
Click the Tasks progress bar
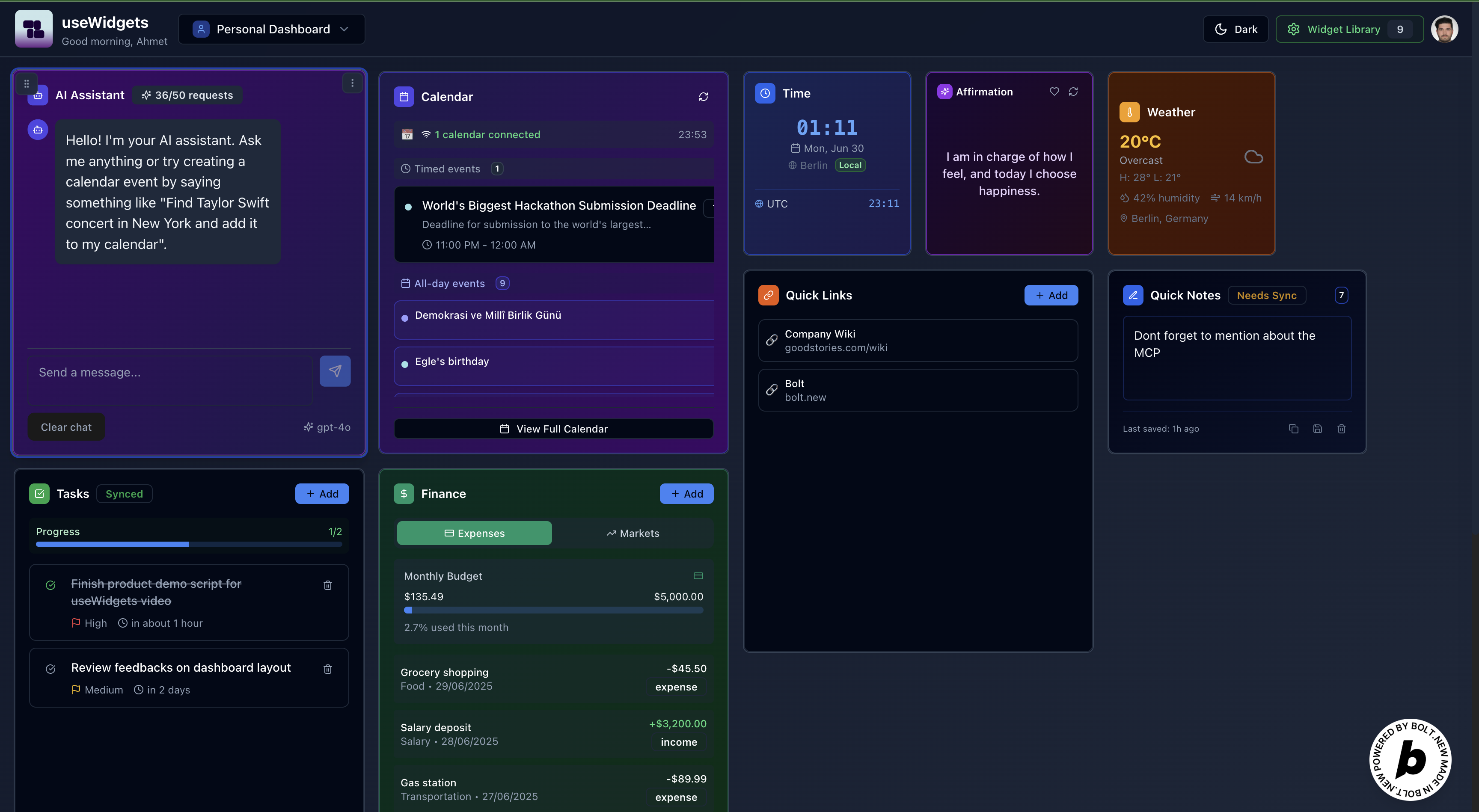coord(189,544)
